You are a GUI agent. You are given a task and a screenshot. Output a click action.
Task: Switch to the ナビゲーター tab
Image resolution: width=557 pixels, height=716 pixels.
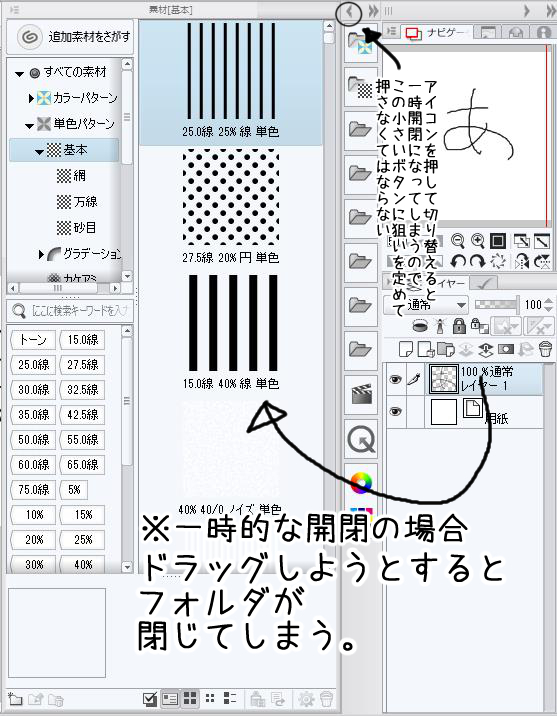pos(436,32)
